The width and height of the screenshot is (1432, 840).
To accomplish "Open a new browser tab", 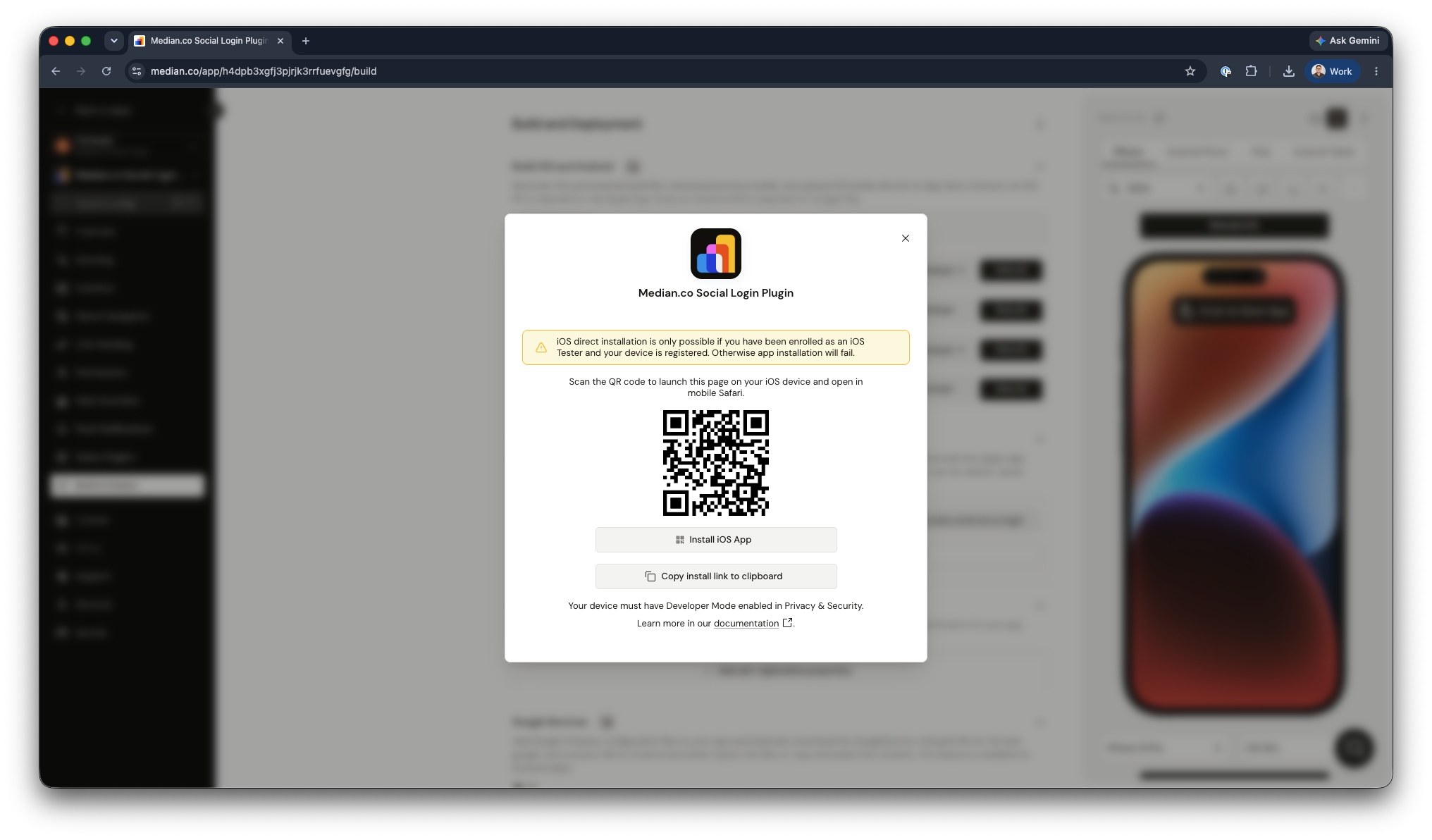I will pyautogui.click(x=306, y=41).
